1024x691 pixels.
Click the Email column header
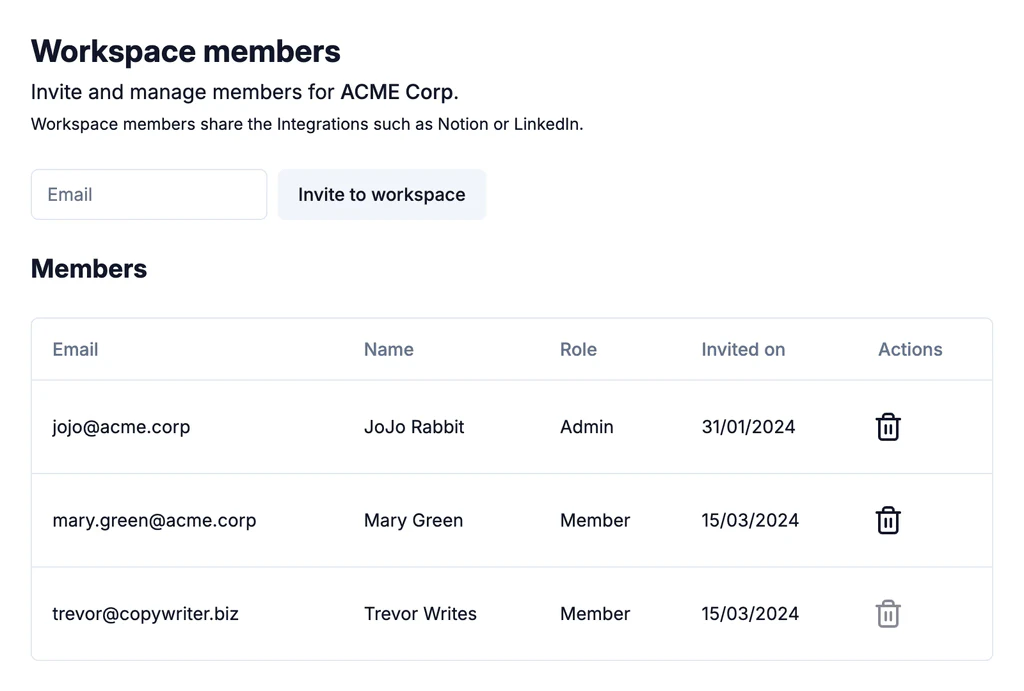coord(75,349)
